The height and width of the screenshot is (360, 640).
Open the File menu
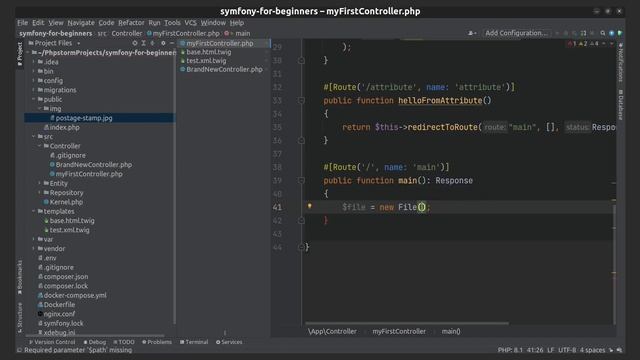tap(22, 23)
